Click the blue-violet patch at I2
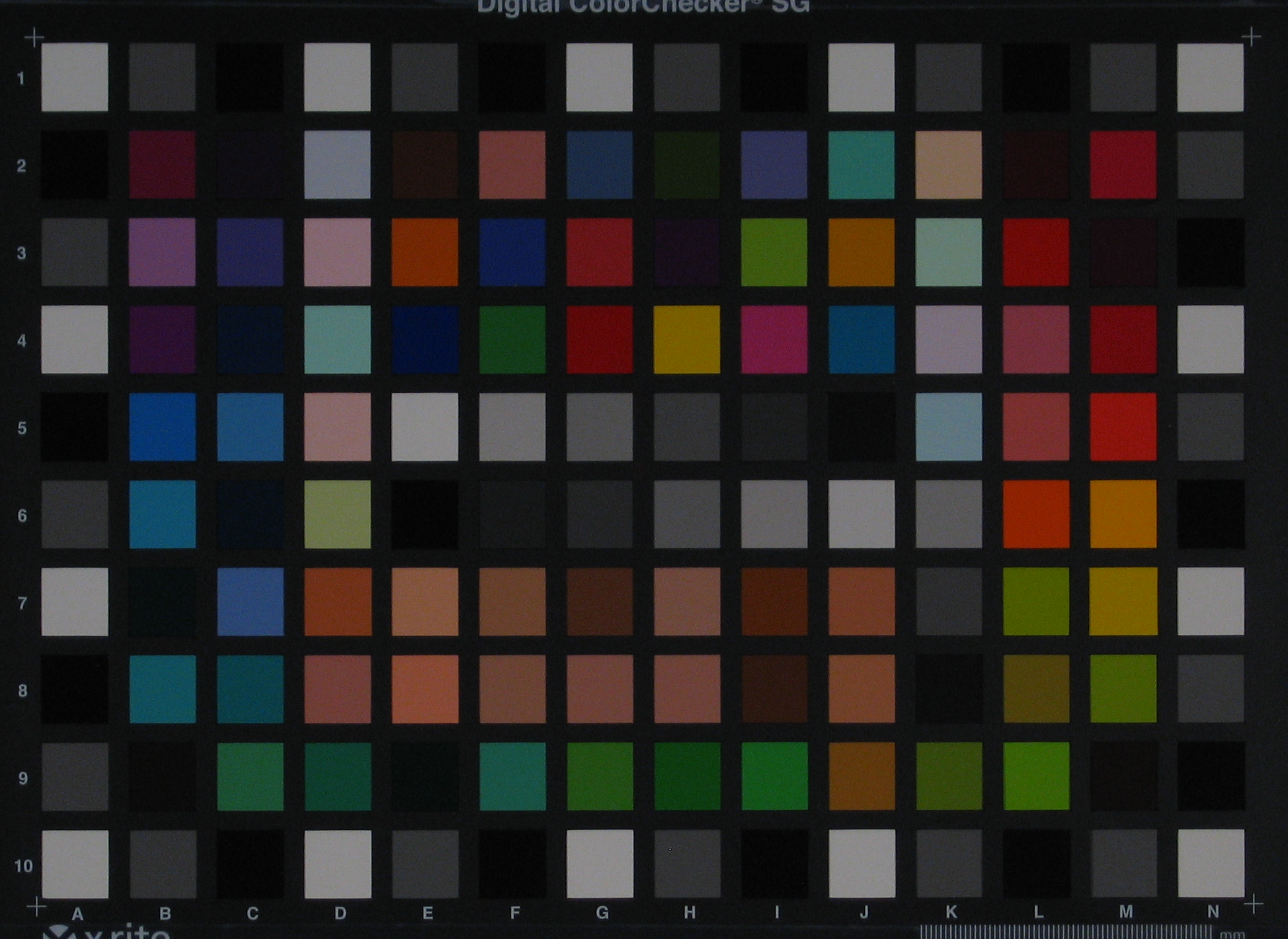 pyautogui.click(x=774, y=165)
